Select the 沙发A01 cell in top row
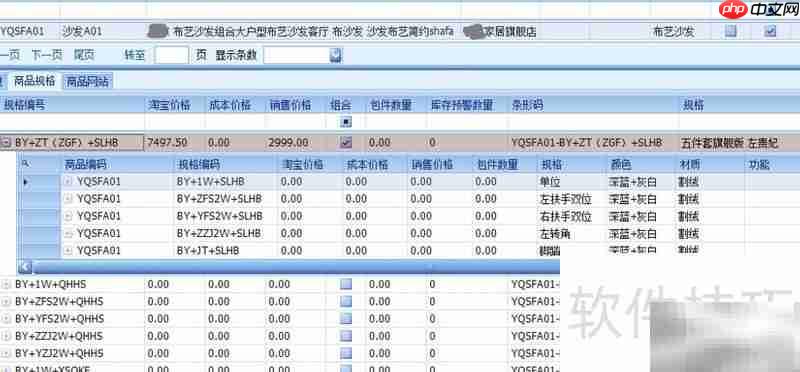800x372 pixels. click(x=103, y=31)
